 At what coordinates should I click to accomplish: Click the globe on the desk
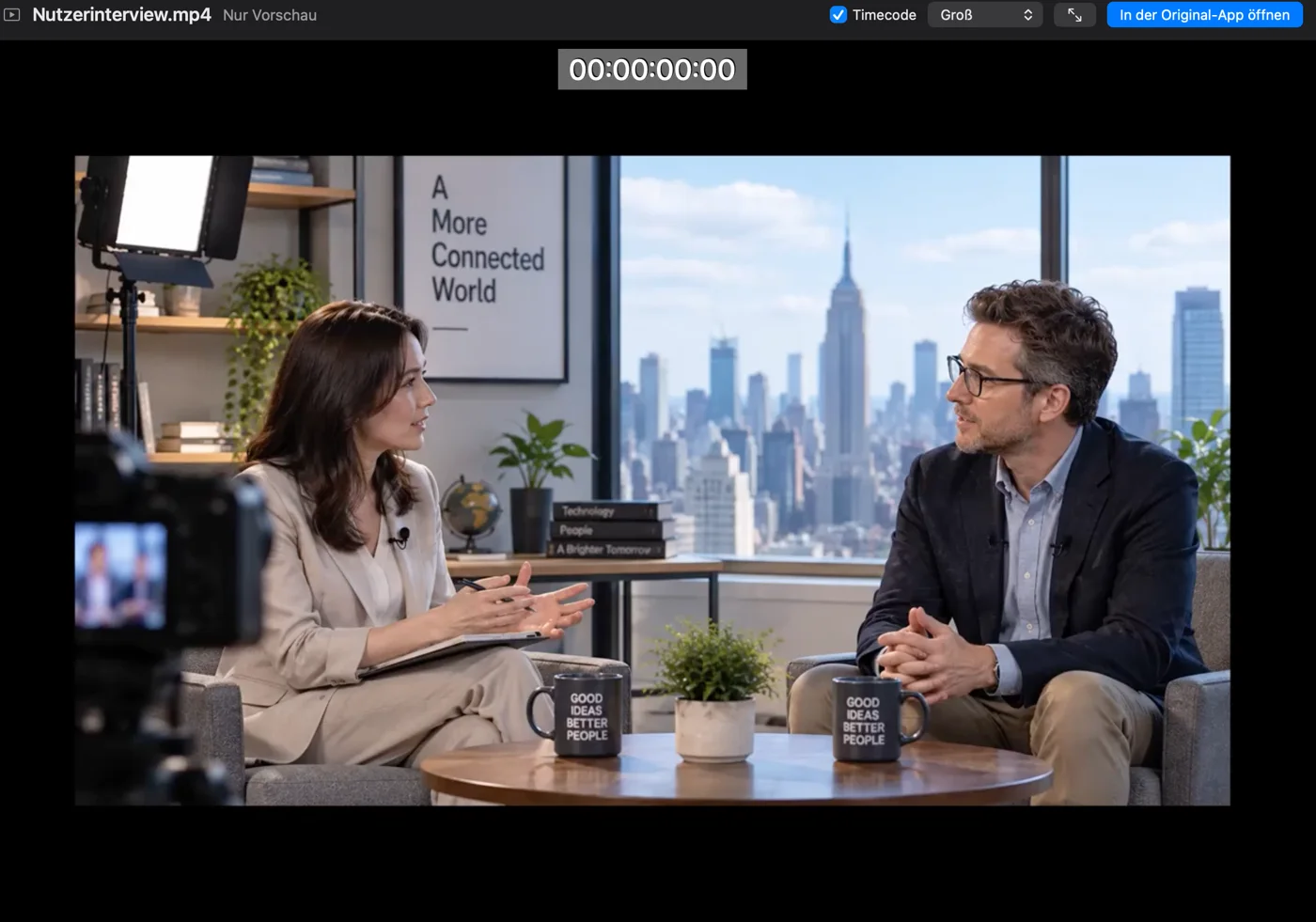(471, 514)
